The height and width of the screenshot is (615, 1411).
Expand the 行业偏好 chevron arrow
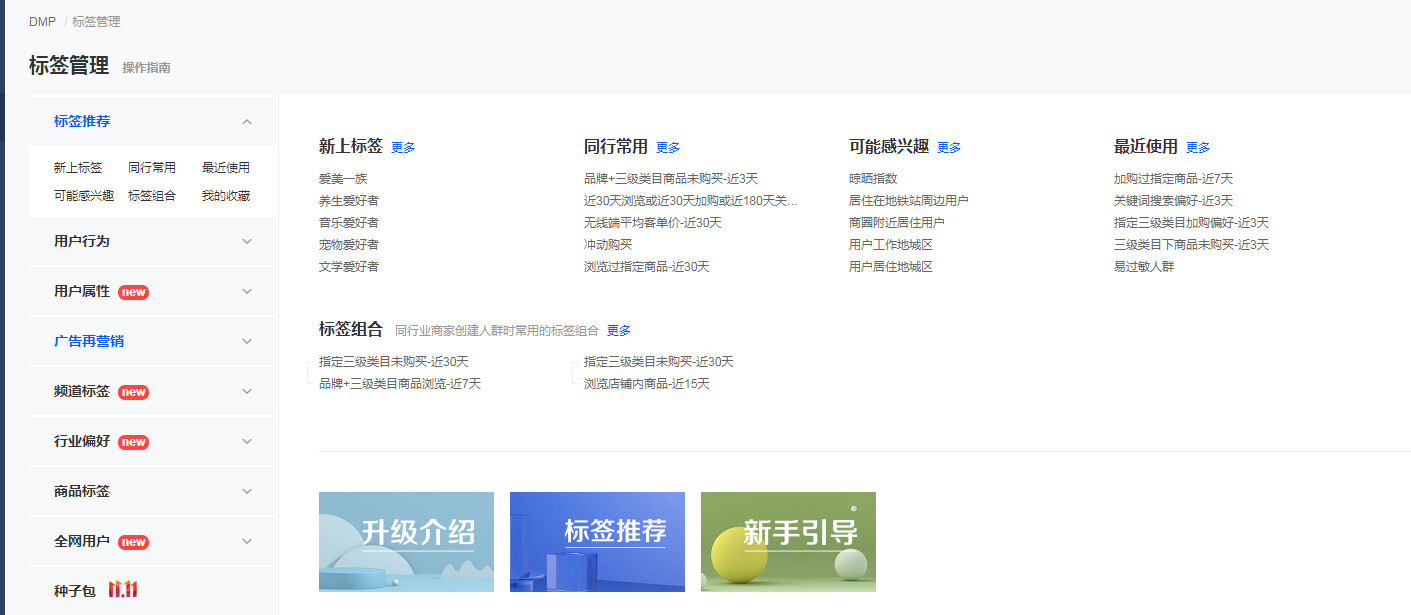pyautogui.click(x=247, y=442)
